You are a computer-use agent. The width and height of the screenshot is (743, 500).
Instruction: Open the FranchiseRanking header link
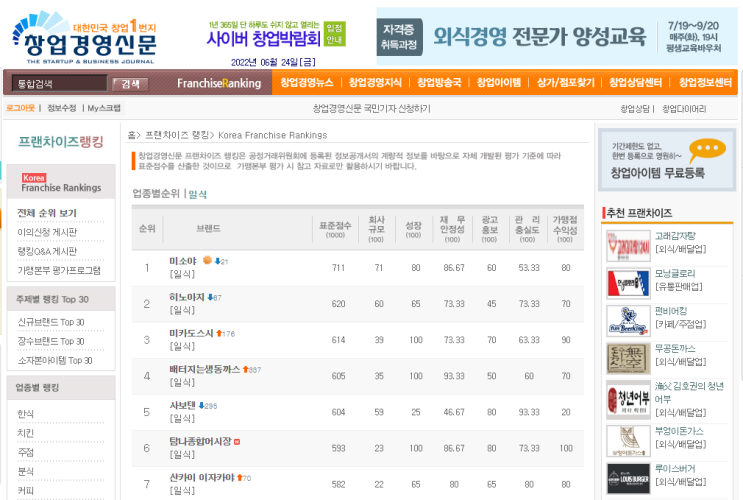(219, 83)
